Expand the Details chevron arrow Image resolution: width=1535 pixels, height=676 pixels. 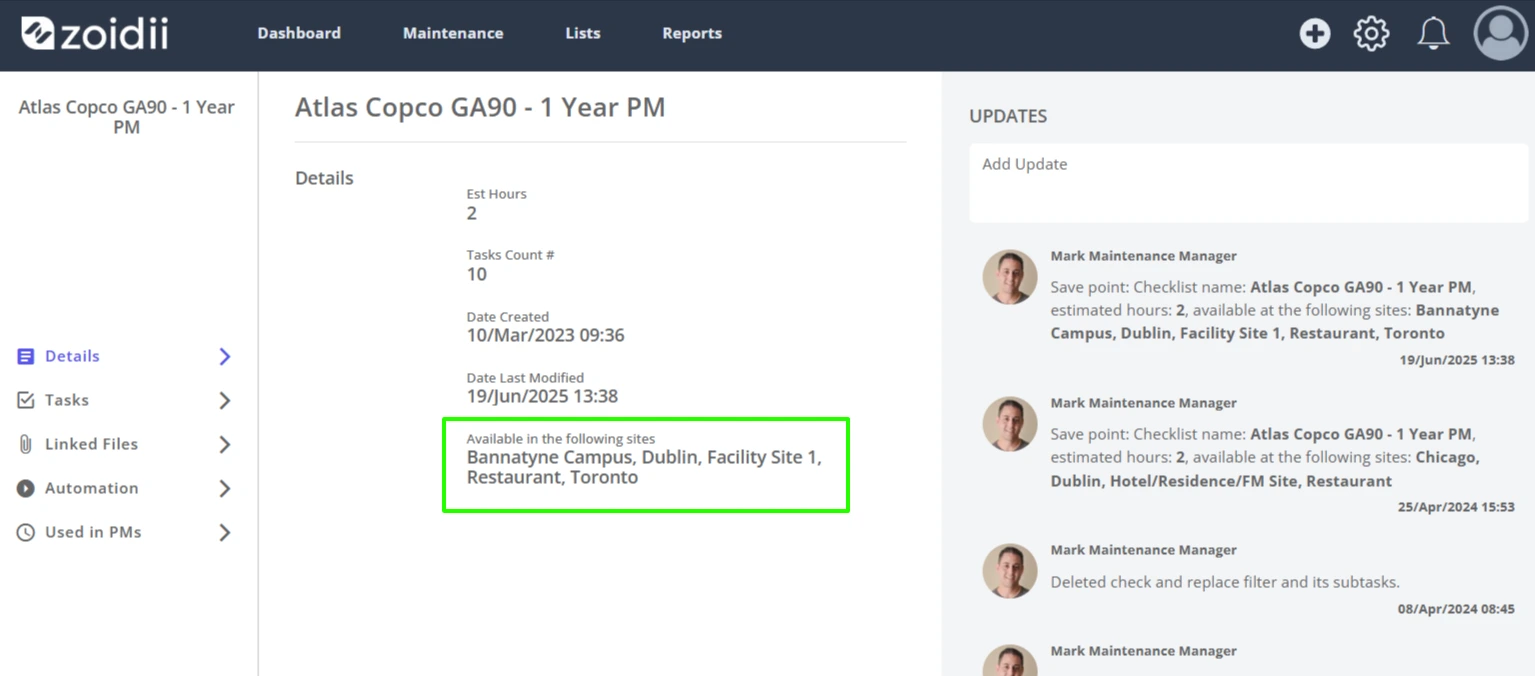click(225, 357)
